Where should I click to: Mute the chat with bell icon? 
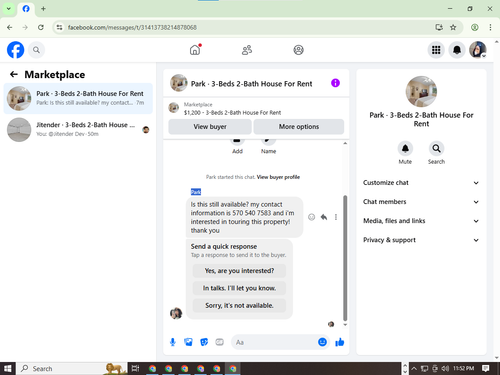pyautogui.click(x=405, y=149)
